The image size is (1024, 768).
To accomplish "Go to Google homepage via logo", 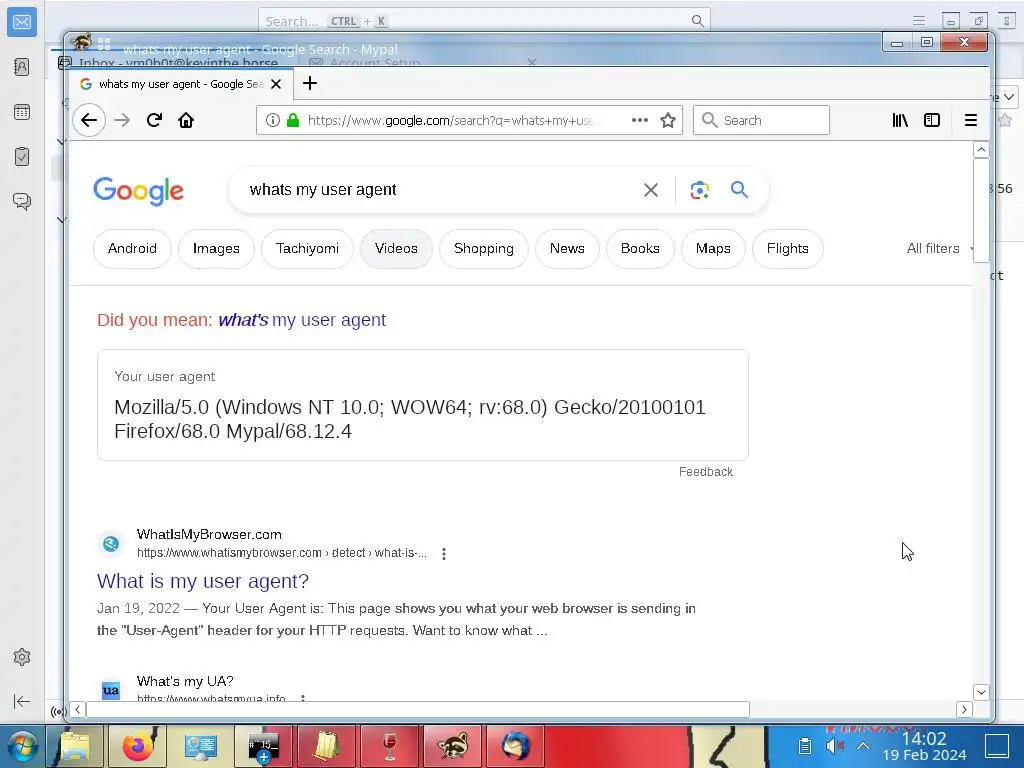I will (x=138, y=191).
